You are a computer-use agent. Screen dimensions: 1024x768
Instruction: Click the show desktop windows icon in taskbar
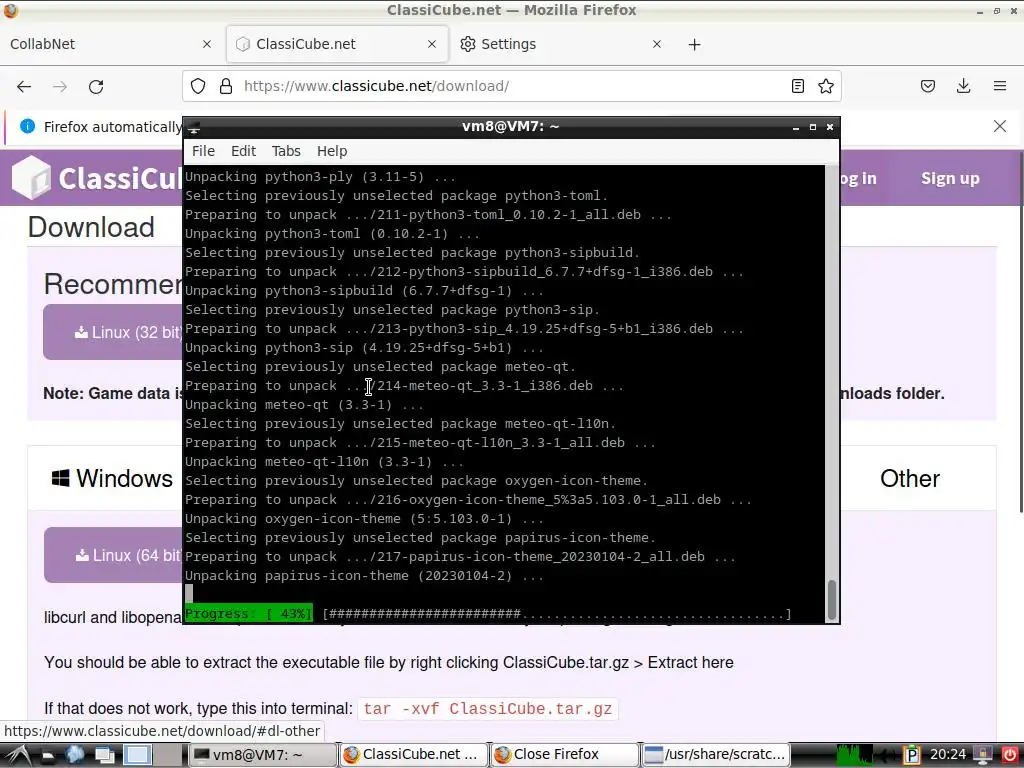click(x=104, y=755)
